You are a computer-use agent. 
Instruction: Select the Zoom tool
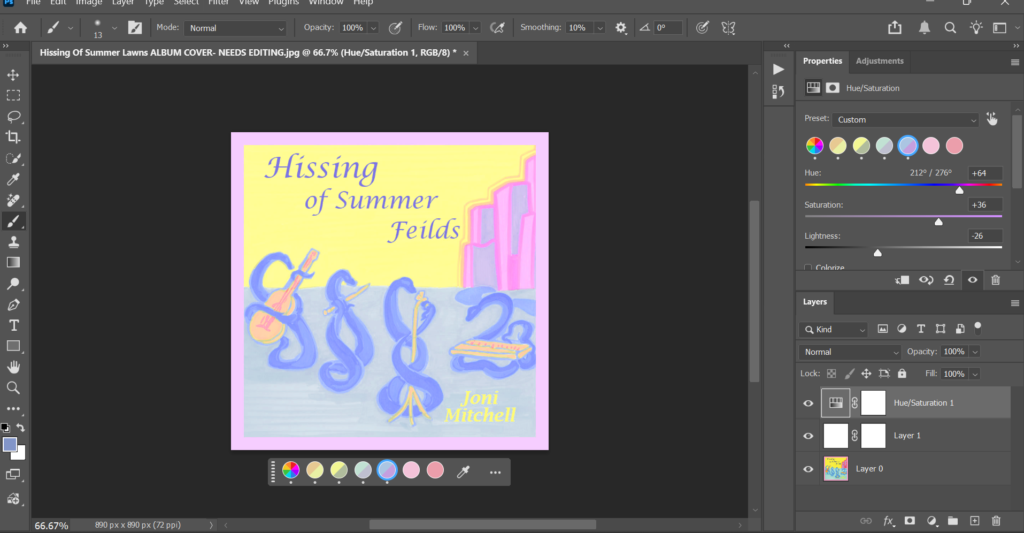point(13,388)
